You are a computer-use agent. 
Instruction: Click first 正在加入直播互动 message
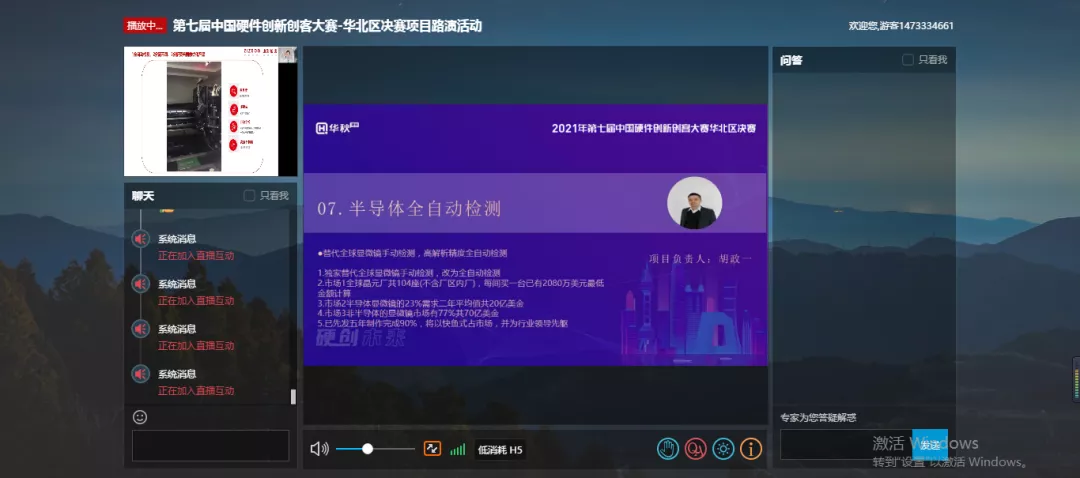click(x=196, y=256)
